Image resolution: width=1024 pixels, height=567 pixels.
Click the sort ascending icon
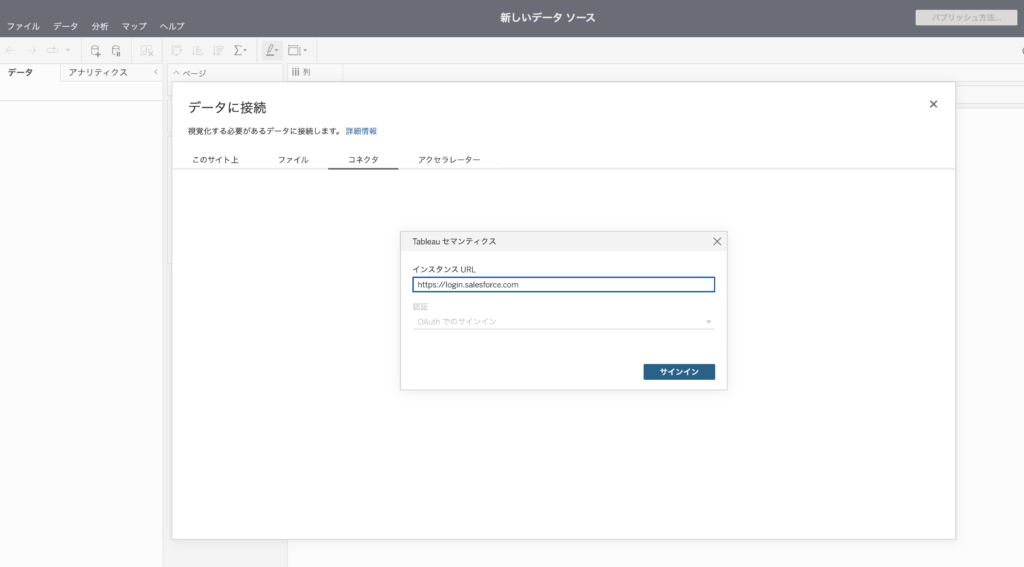click(197, 50)
